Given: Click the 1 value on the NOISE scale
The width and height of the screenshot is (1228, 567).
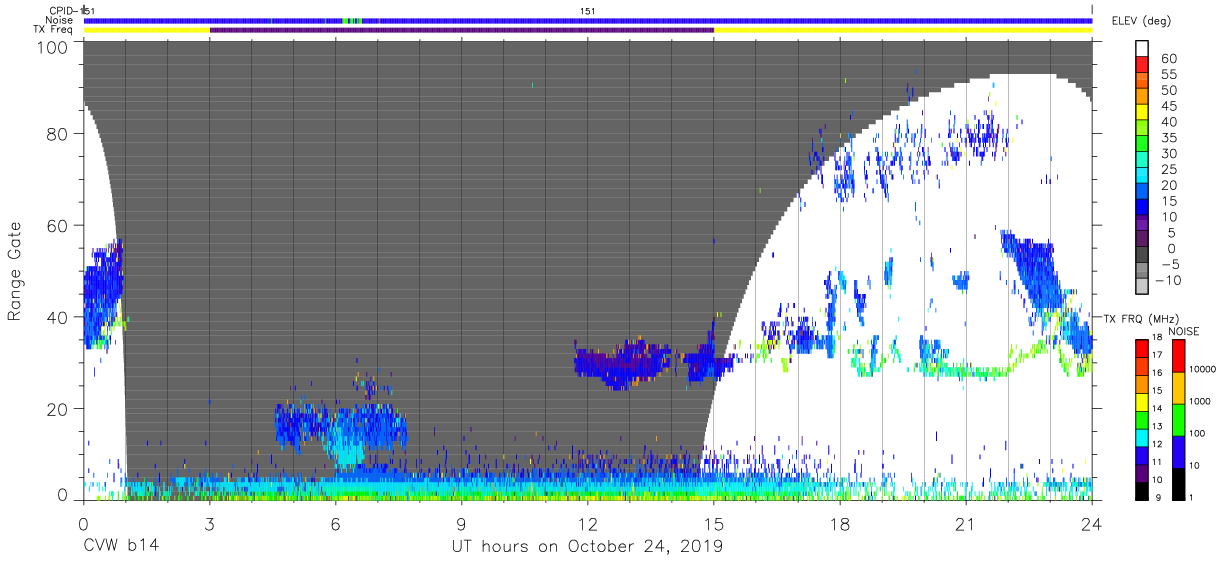Looking at the screenshot, I should [1191, 497].
